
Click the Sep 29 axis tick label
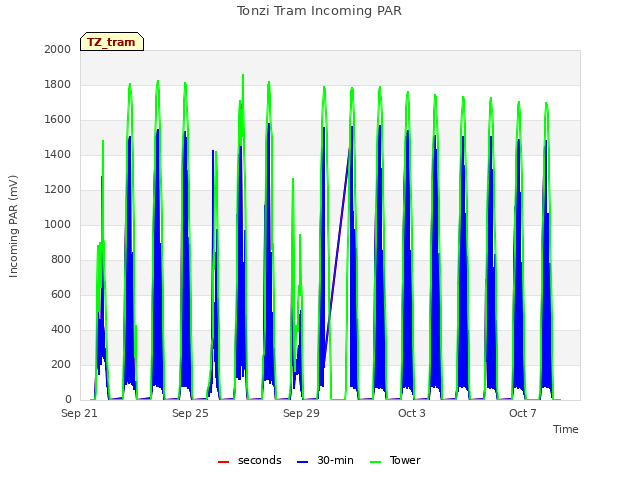pyautogui.click(x=301, y=413)
